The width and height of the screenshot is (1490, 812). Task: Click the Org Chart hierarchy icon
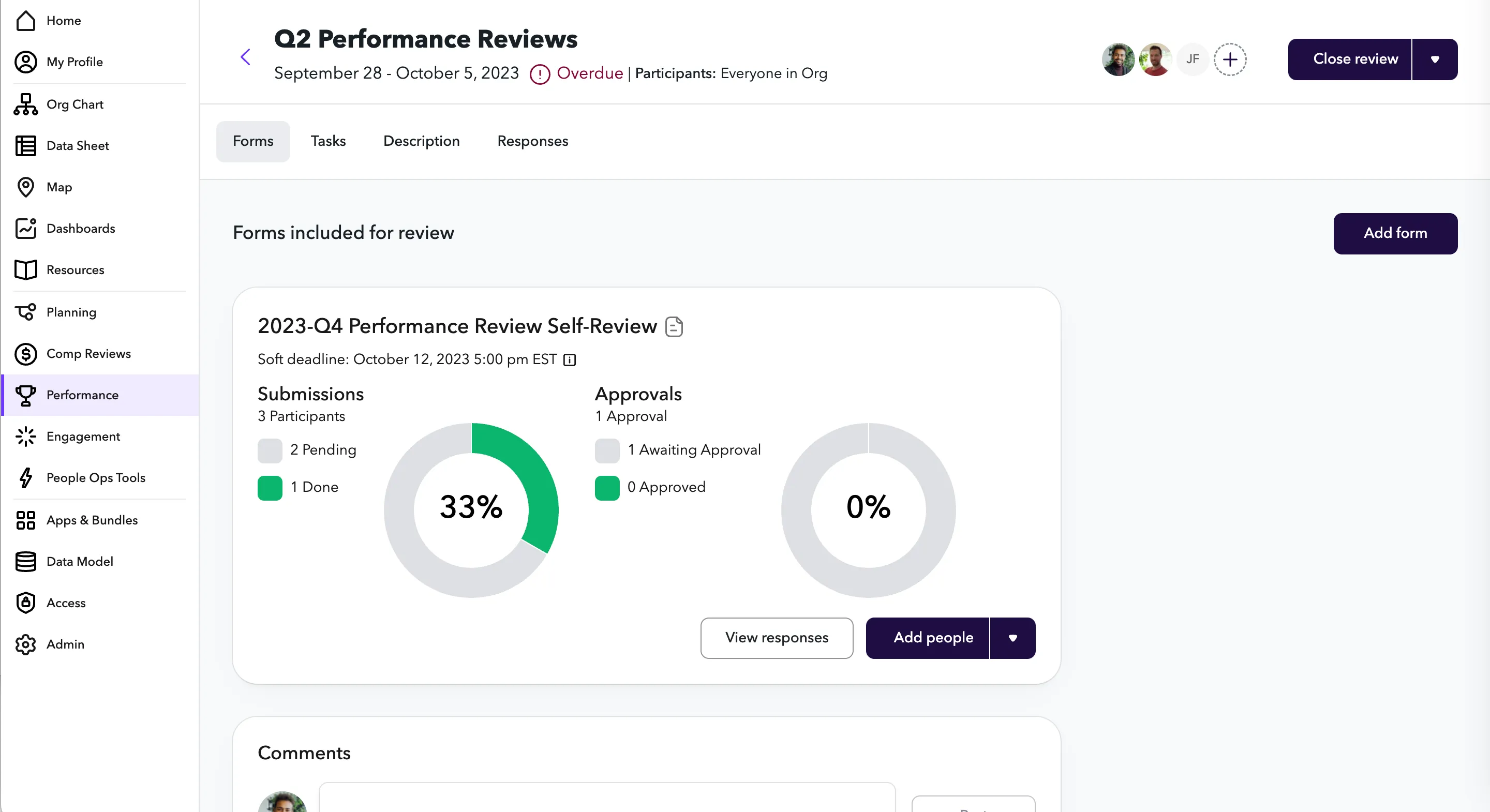coord(25,104)
